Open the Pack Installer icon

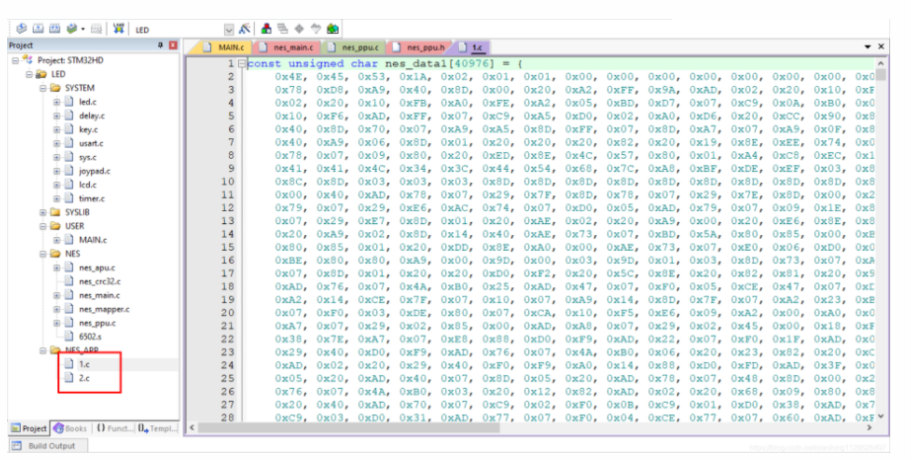[x=333, y=28]
